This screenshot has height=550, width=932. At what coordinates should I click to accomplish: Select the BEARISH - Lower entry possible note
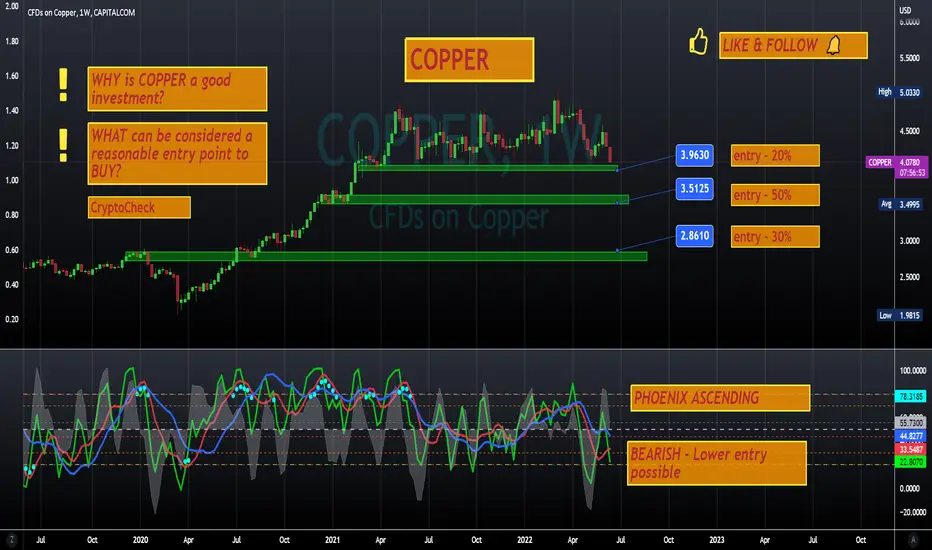click(717, 463)
